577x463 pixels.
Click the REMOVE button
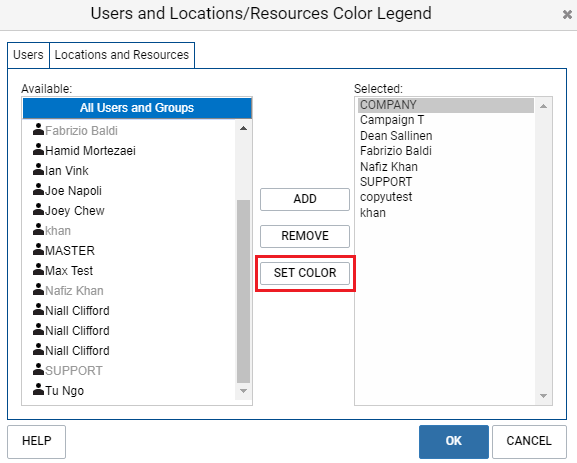[305, 236]
